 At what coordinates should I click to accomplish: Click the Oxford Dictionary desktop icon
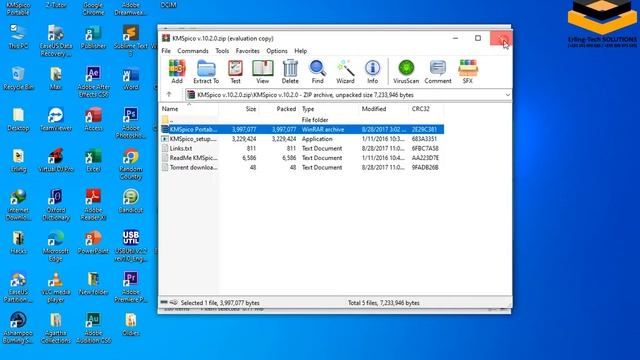tap(56, 204)
